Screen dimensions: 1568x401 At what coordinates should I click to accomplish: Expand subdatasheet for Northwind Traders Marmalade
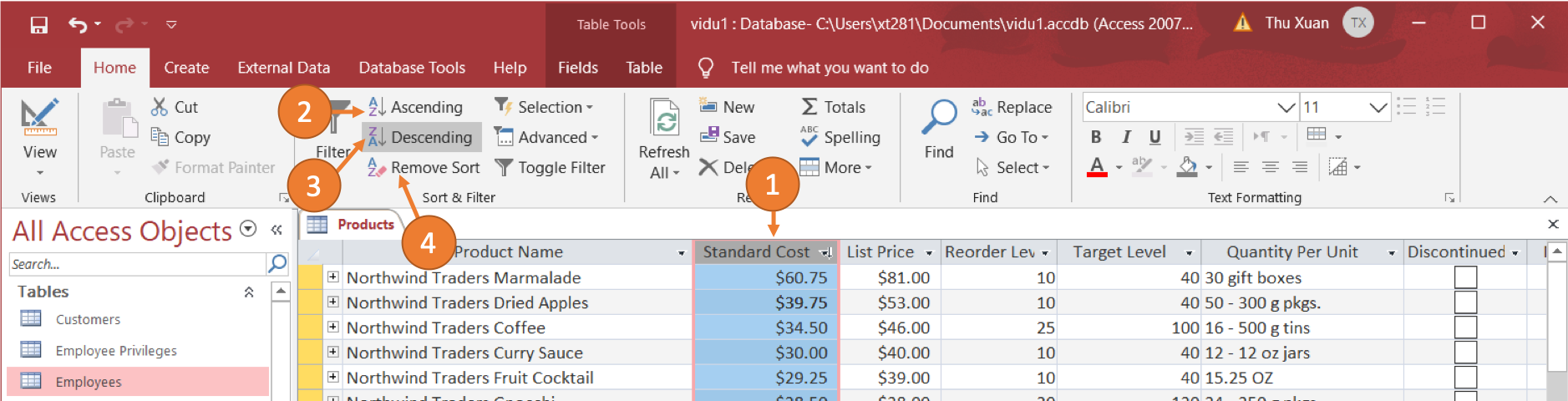coord(333,277)
